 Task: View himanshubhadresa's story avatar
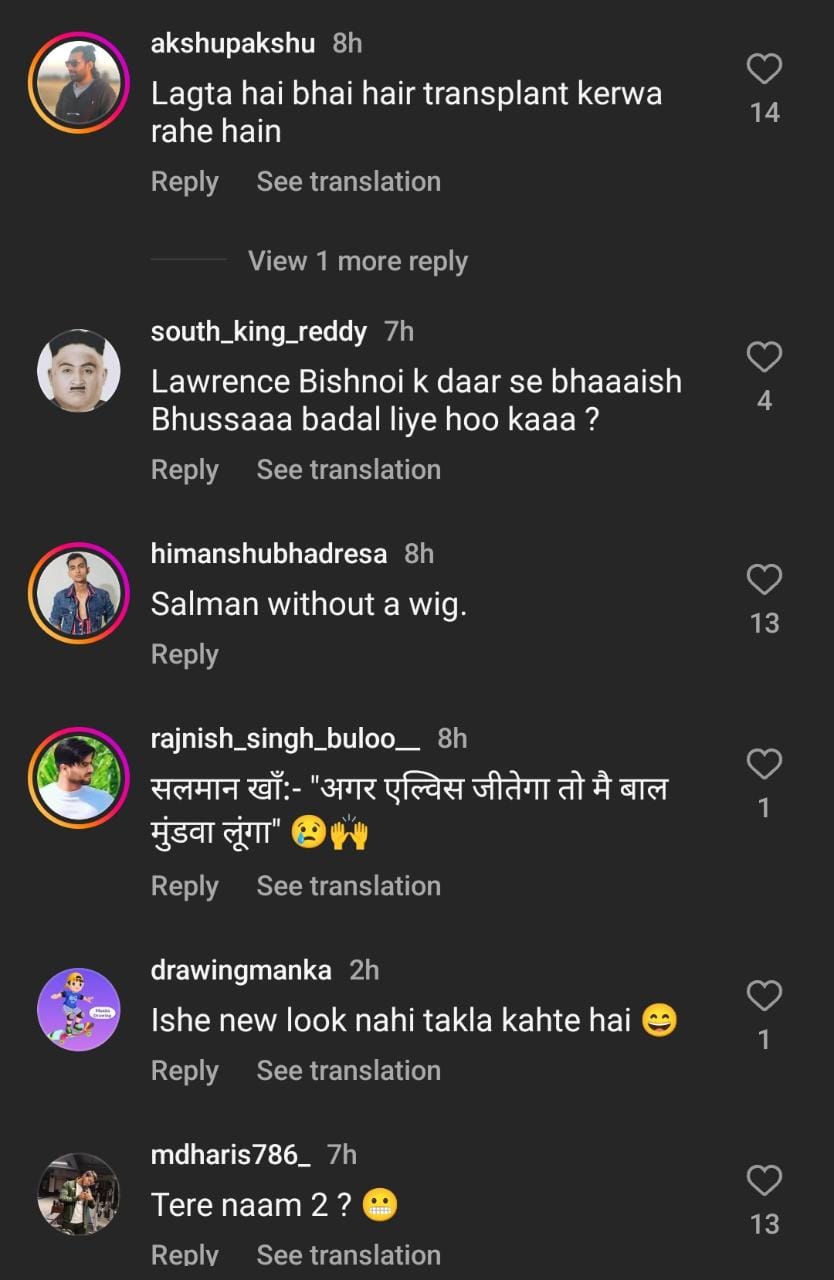79,592
